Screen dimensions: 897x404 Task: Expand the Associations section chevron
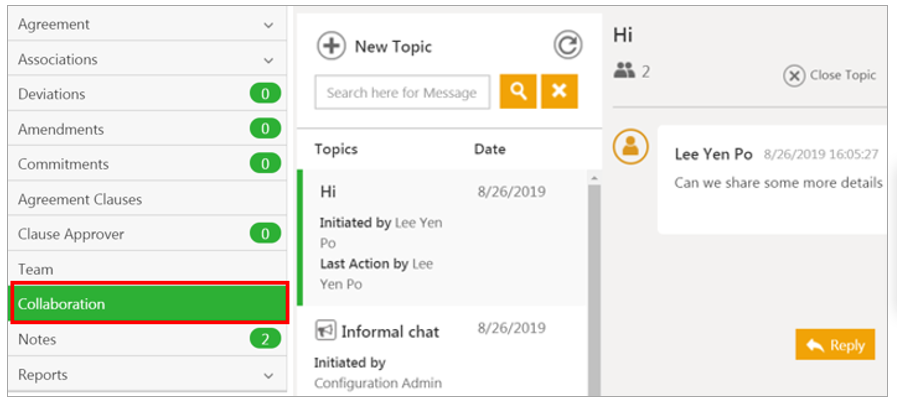[x=268, y=60]
